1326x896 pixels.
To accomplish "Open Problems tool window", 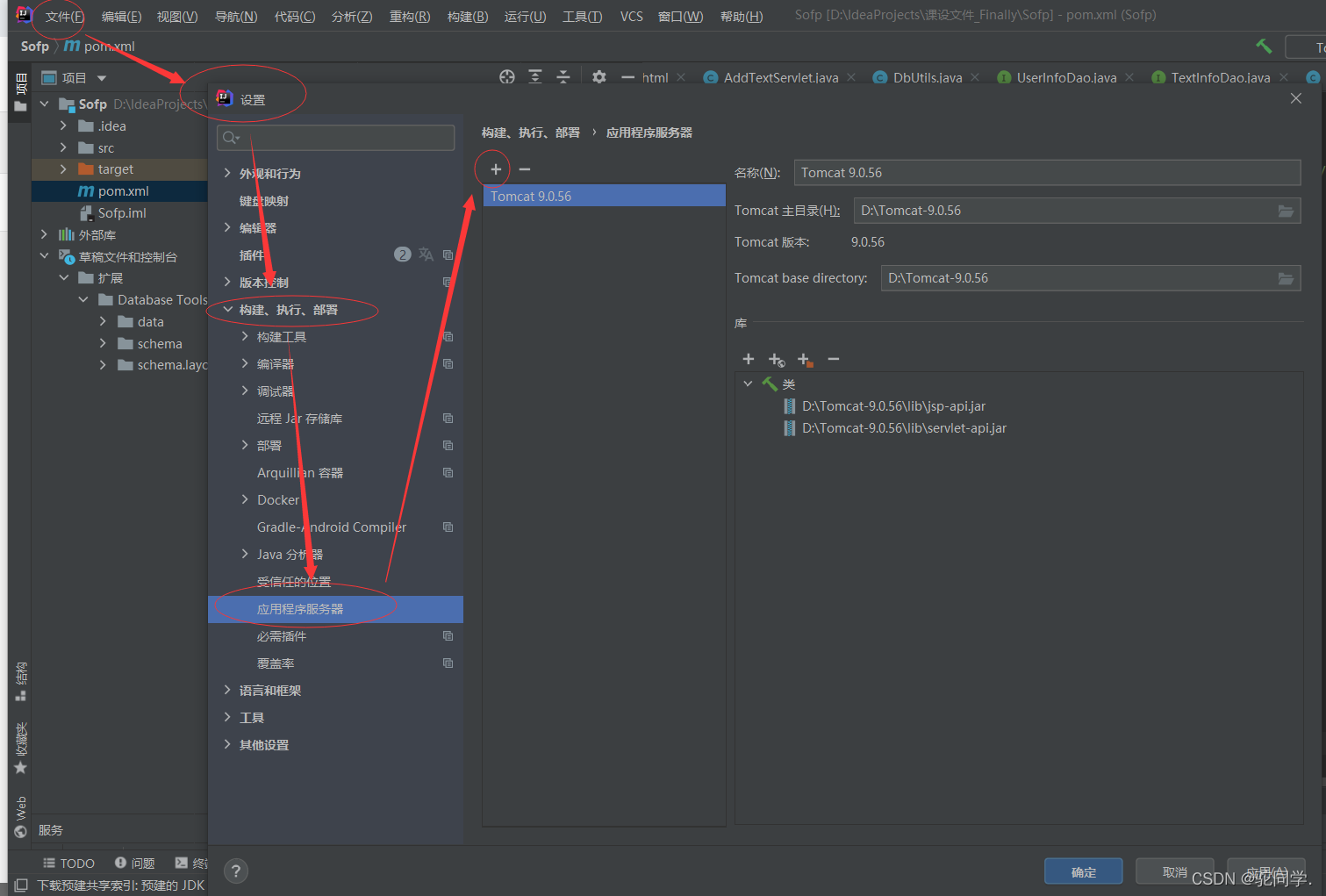I will 135,863.
